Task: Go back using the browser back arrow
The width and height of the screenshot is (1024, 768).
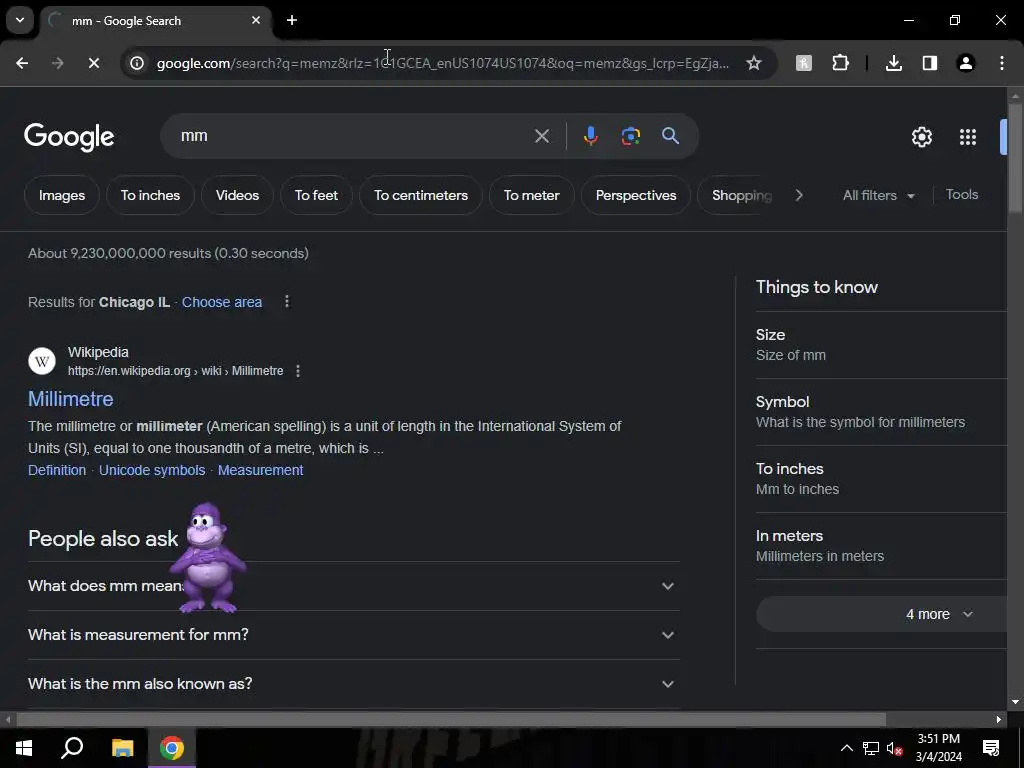Action: pos(22,63)
